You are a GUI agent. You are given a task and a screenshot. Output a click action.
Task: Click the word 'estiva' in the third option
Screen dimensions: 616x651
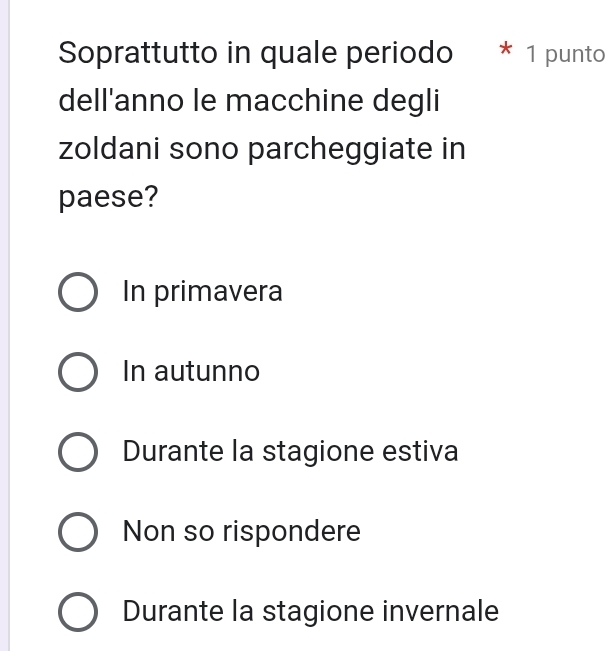(425, 451)
